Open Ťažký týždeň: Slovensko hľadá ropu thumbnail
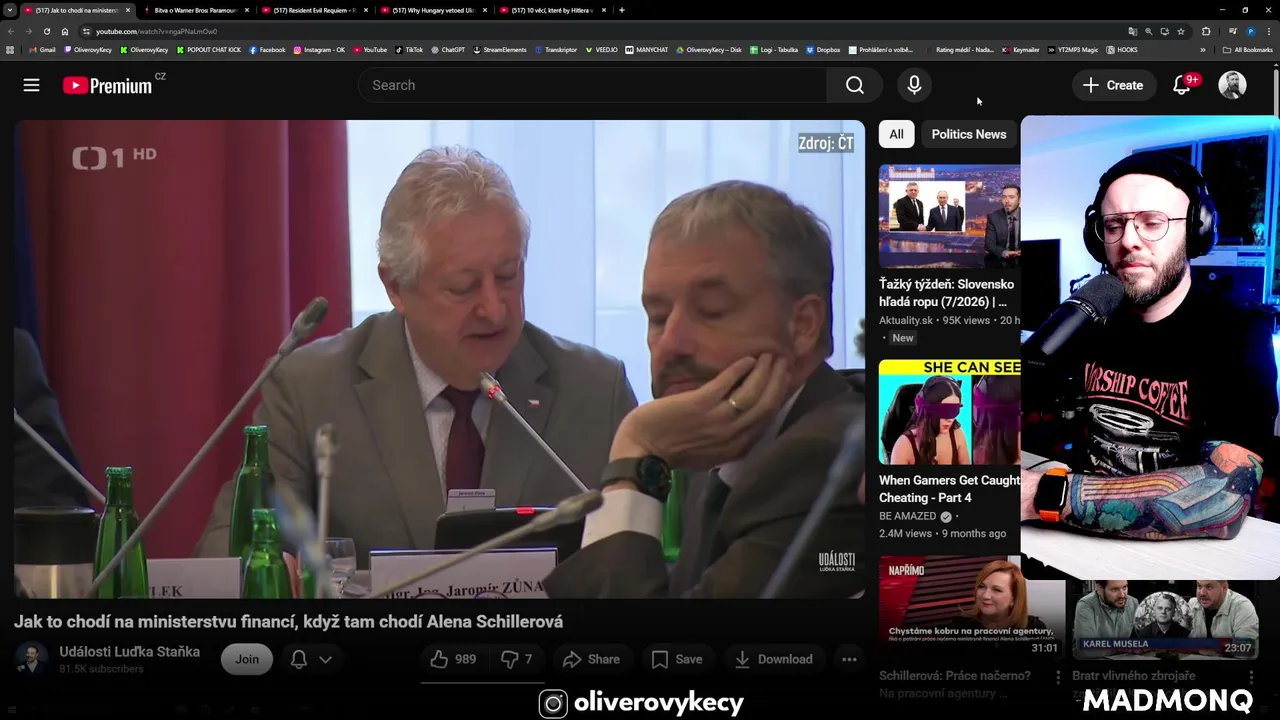 pos(949,216)
